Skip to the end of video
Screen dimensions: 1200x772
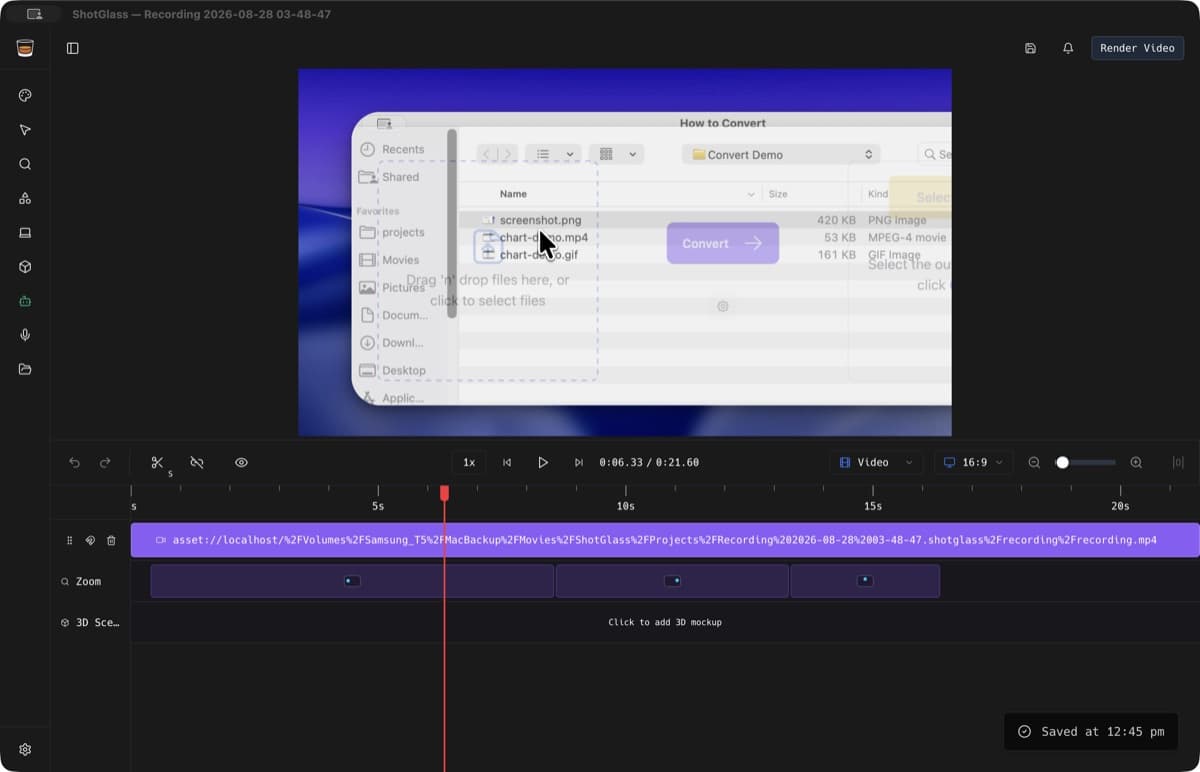579,463
